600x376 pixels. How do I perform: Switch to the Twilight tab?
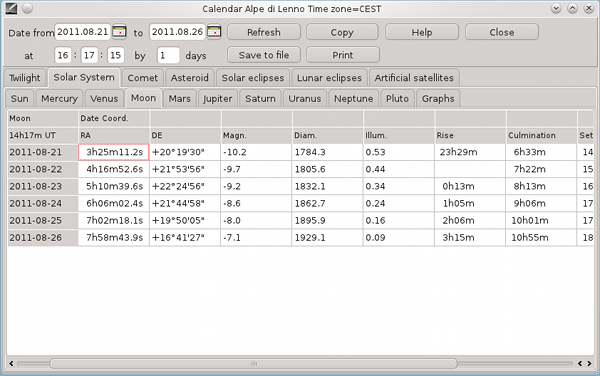tap(24, 78)
